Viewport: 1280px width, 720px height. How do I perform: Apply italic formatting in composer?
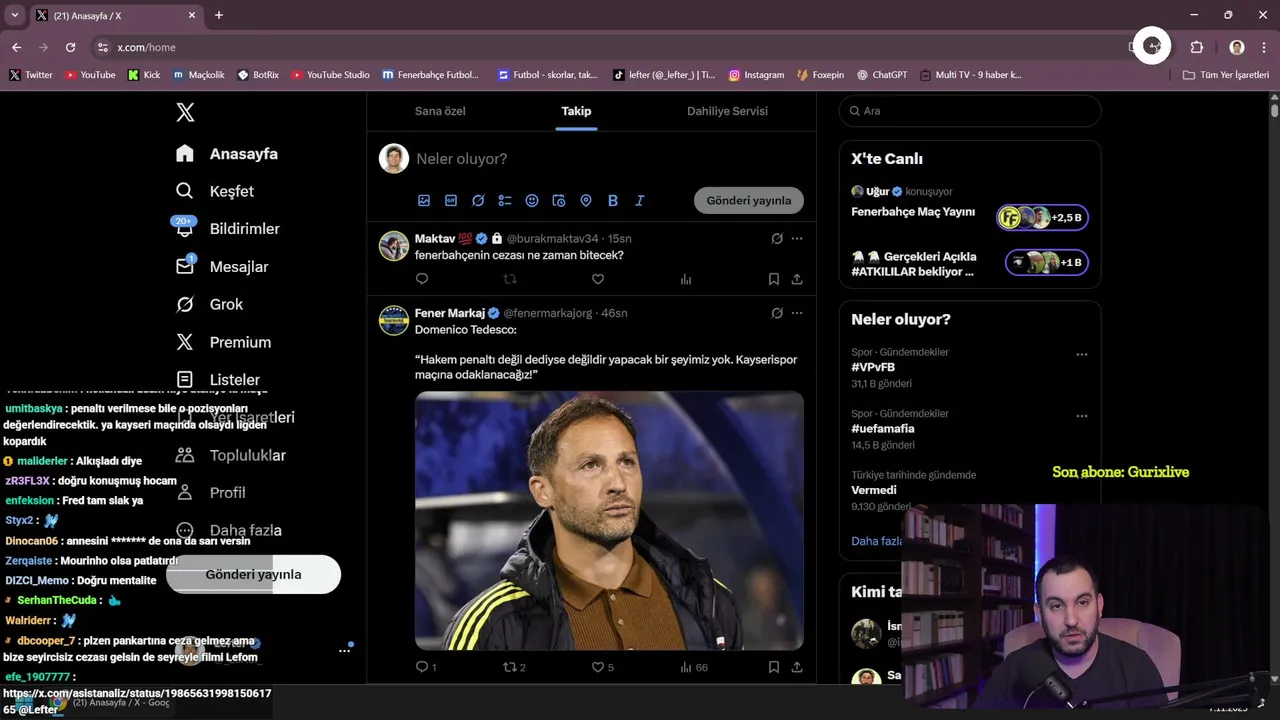pyautogui.click(x=640, y=200)
